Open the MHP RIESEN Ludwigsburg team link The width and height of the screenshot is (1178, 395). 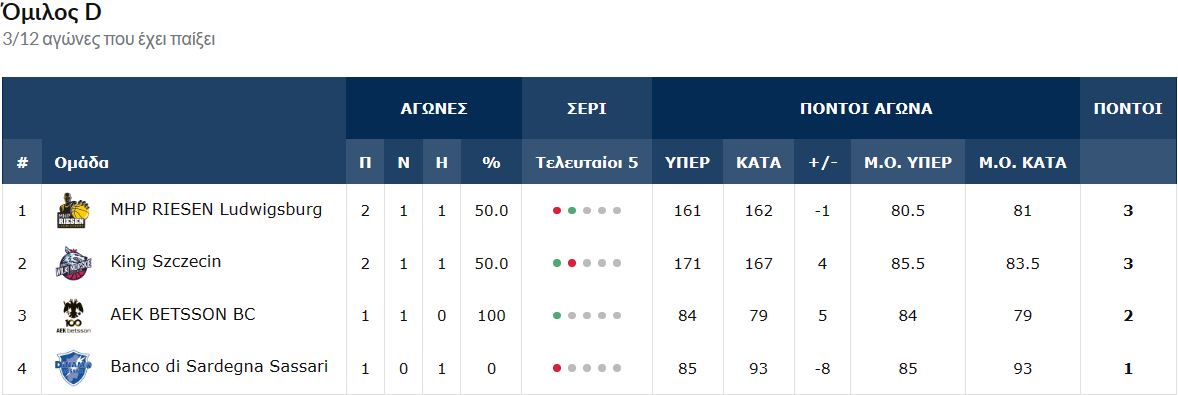216,210
